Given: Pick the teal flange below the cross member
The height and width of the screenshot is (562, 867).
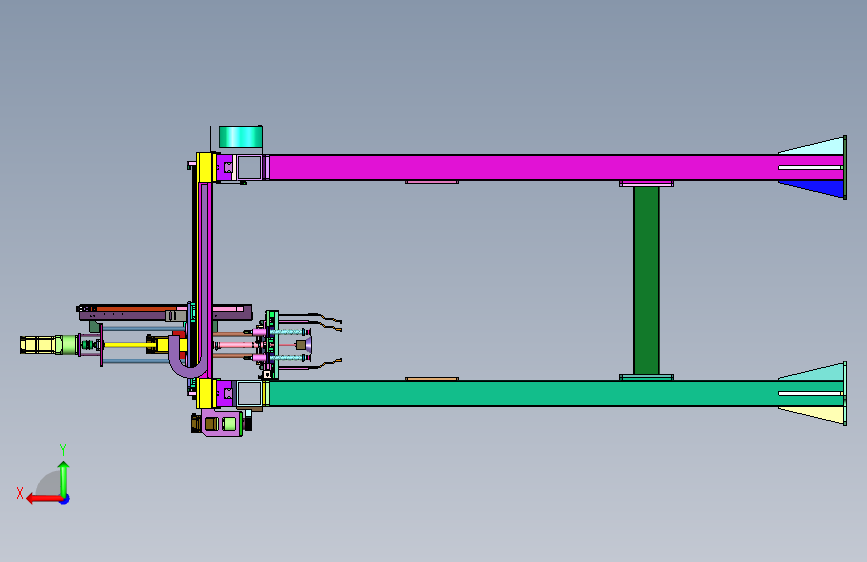Looking at the screenshot, I should click(x=646, y=378).
